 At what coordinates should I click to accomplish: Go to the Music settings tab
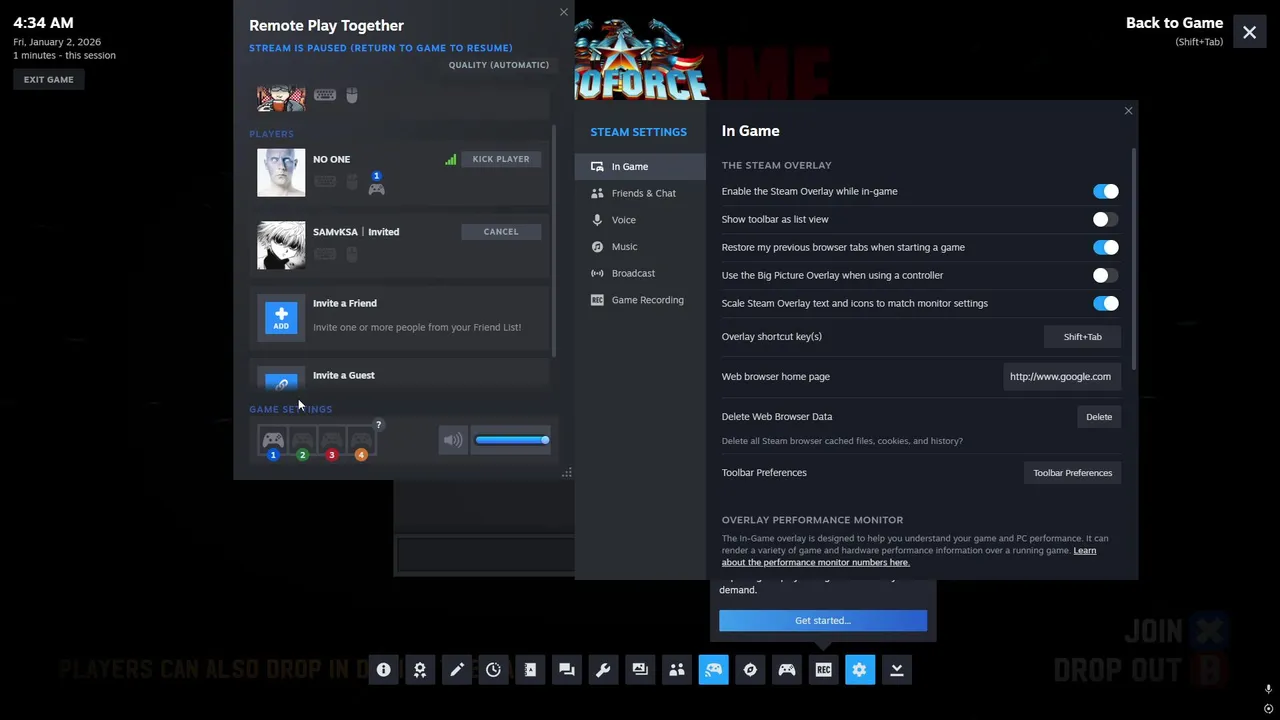(640, 247)
